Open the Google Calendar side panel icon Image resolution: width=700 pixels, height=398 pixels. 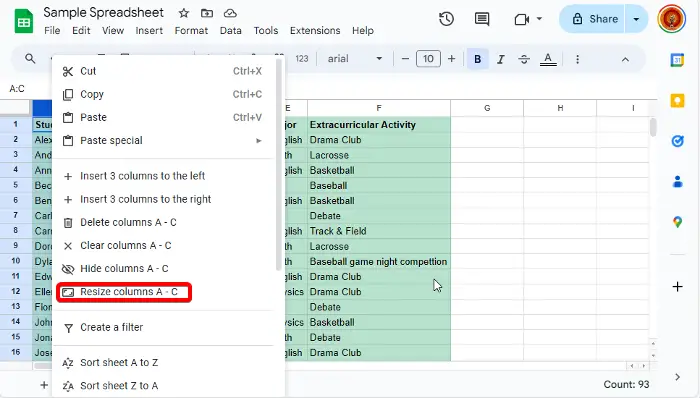click(x=677, y=59)
